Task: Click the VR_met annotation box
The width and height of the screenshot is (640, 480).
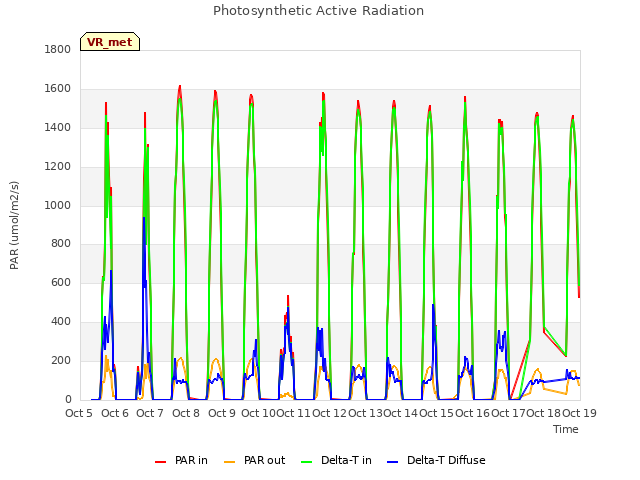Action: pyautogui.click(x=110, y=42)
